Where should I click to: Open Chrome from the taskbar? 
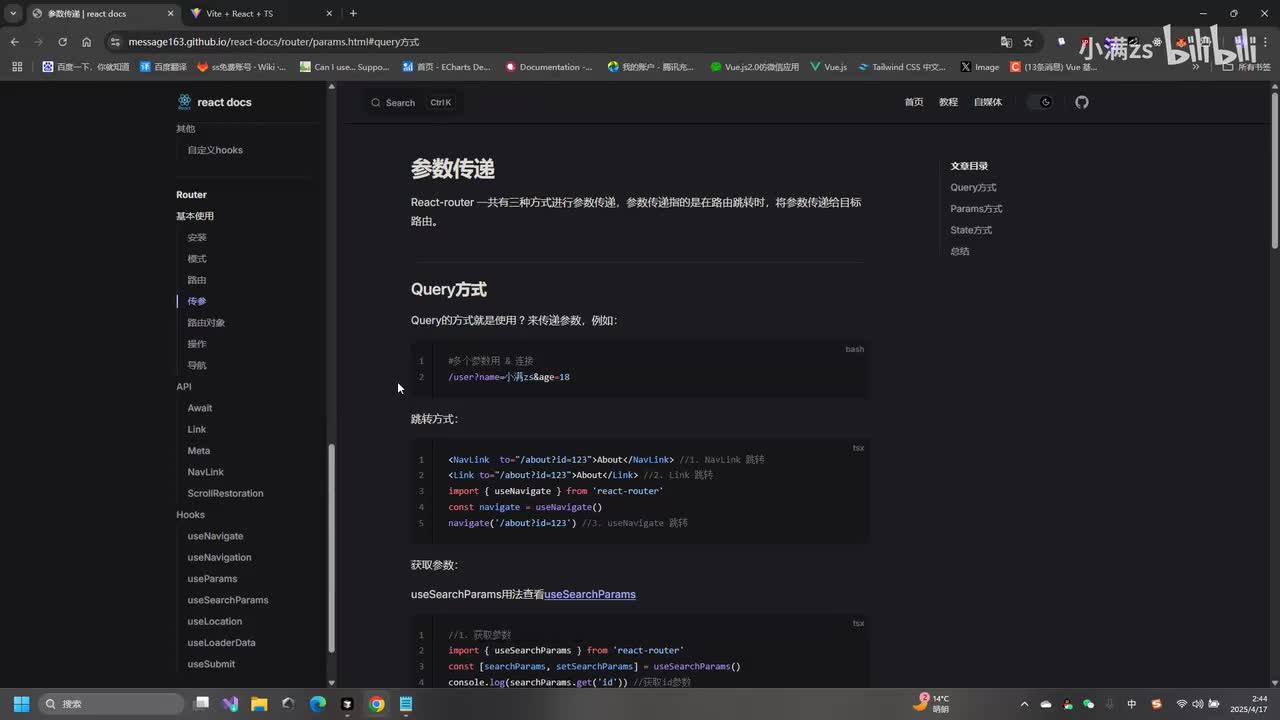coord(376,704)
